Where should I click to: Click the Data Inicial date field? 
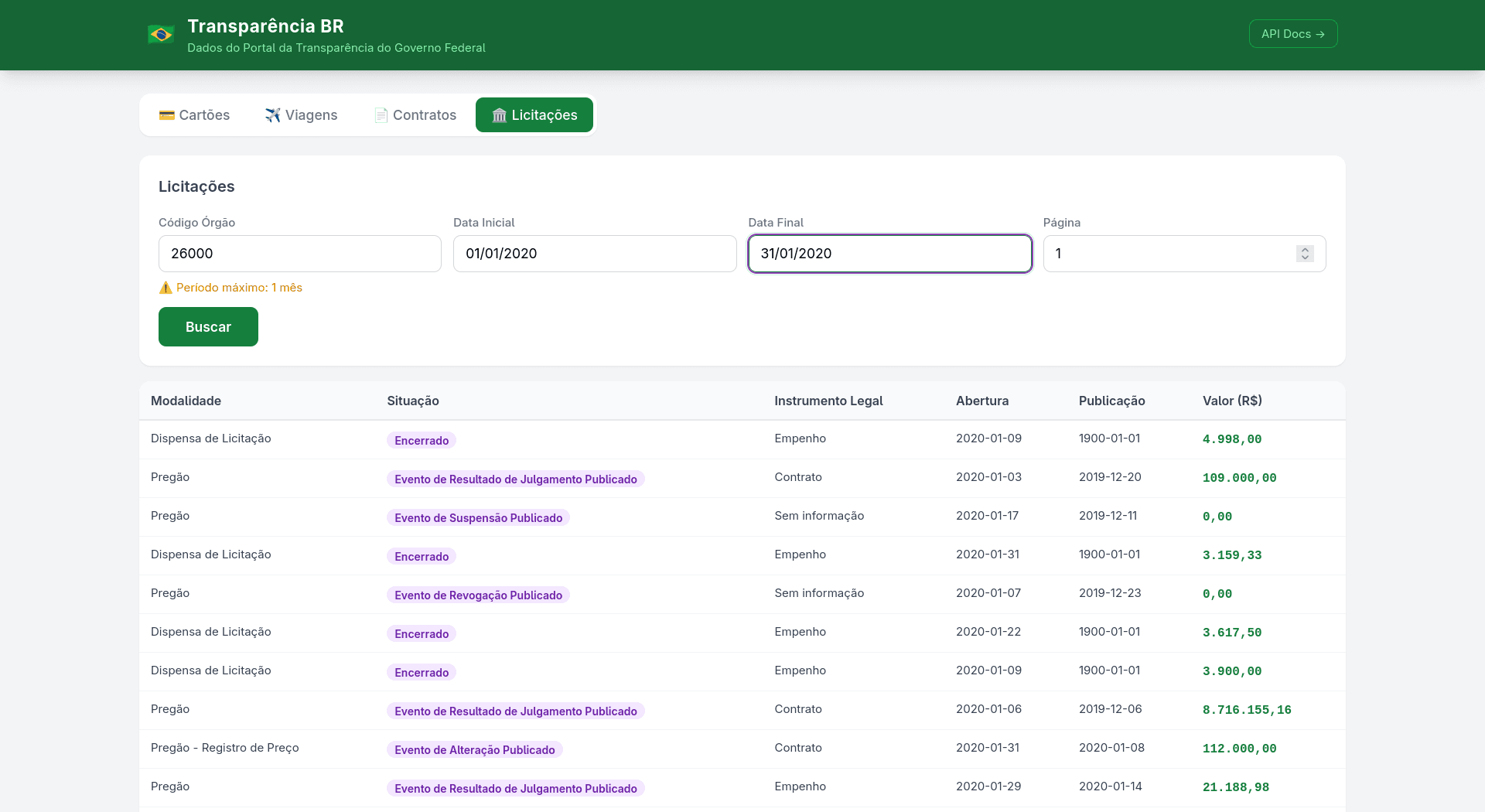coord(595,254)
